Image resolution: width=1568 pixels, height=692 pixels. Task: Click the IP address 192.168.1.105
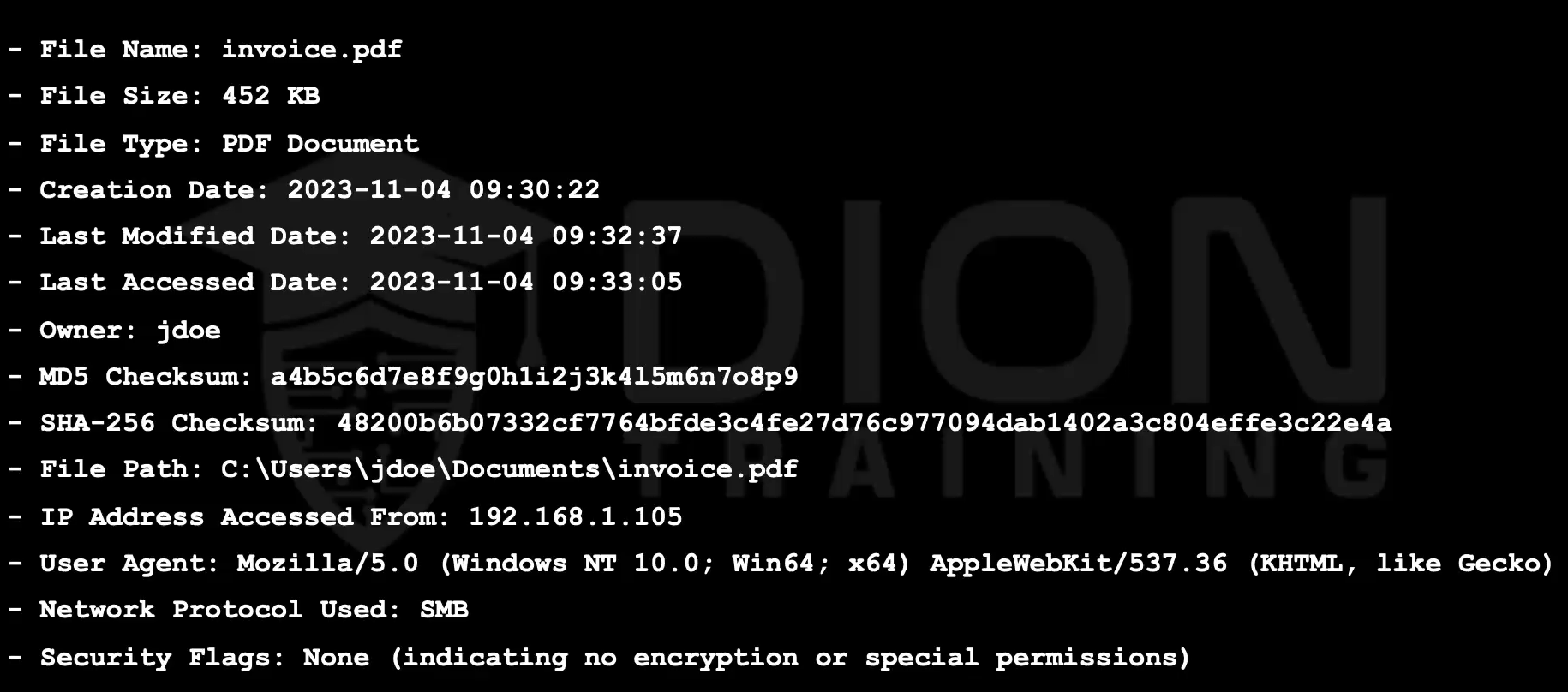[x=576, y=516]
